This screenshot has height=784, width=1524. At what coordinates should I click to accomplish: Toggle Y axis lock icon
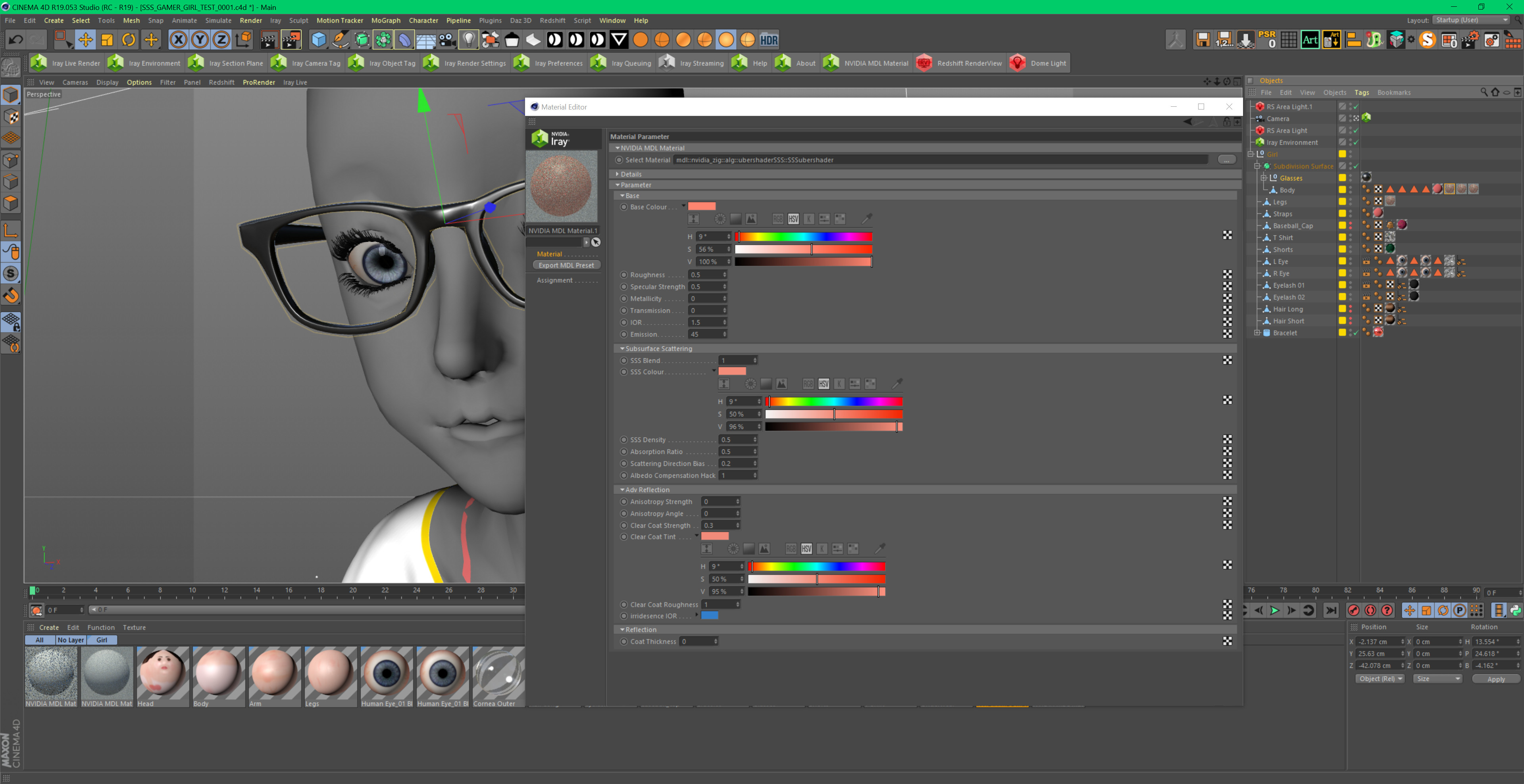point(200,40)
